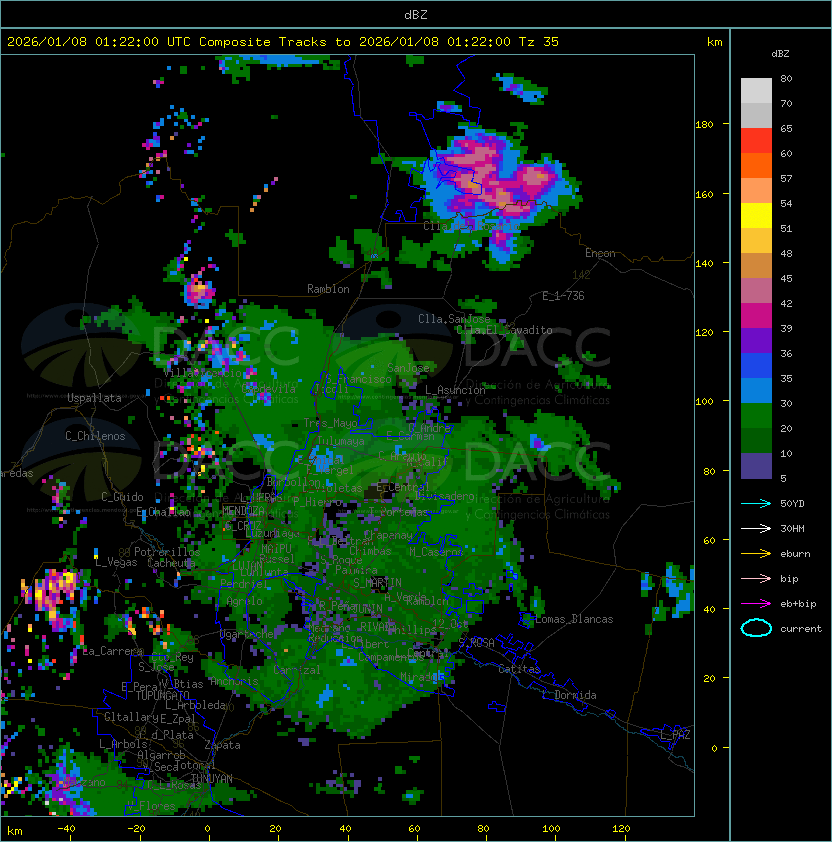Pick the light gray swatch between 80 and 70

[756, 91]
